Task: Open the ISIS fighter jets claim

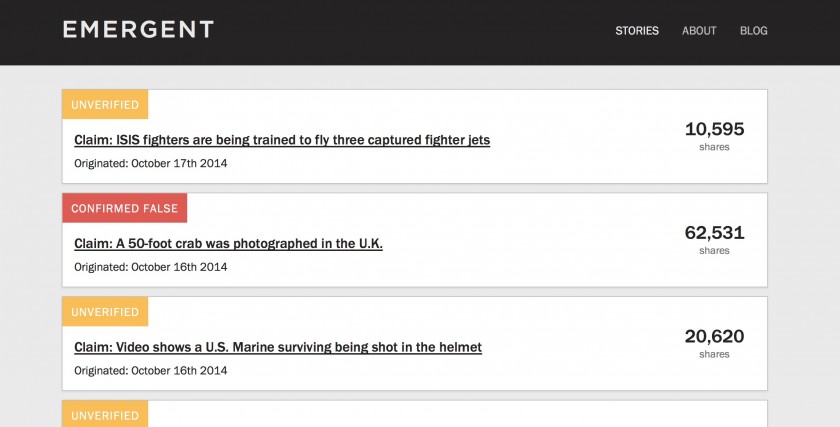Action: 282,140
